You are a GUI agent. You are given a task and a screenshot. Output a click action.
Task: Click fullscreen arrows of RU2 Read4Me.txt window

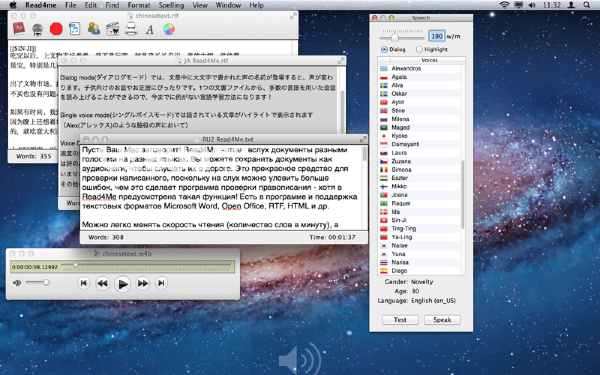(x=363, y=139)
